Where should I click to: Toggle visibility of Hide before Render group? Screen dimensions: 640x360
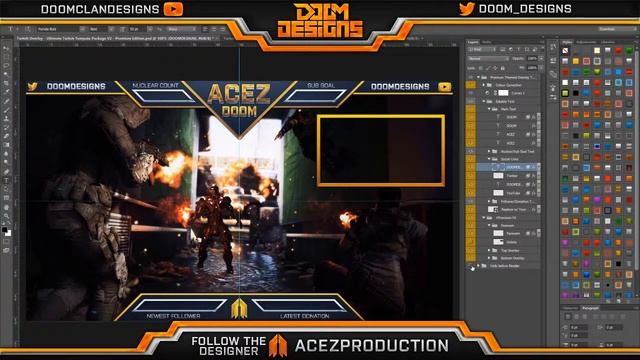[x=471, y=266]
